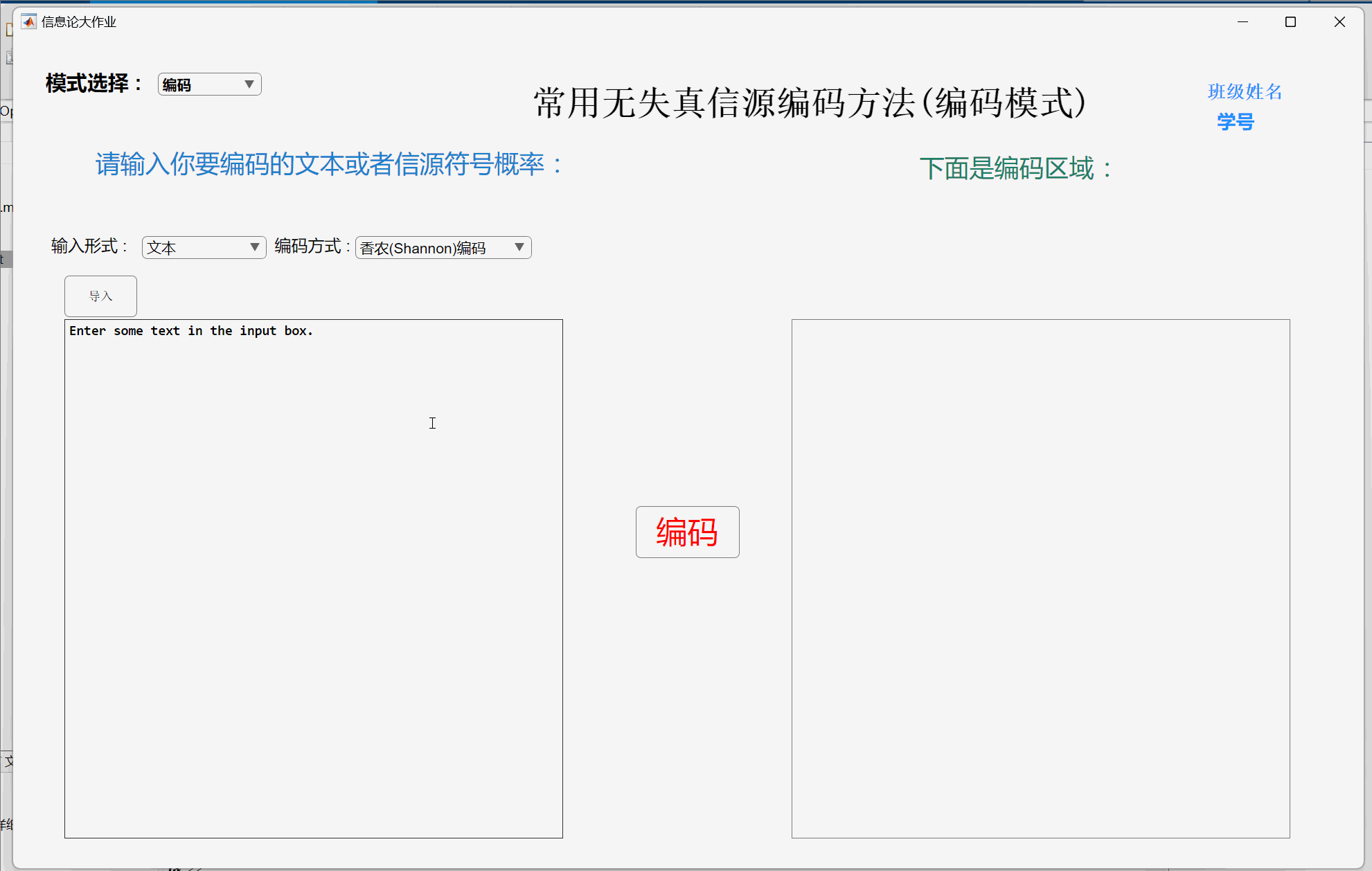
Task: Click the 编码方式 label text
Action: click(x=311, y=246)
